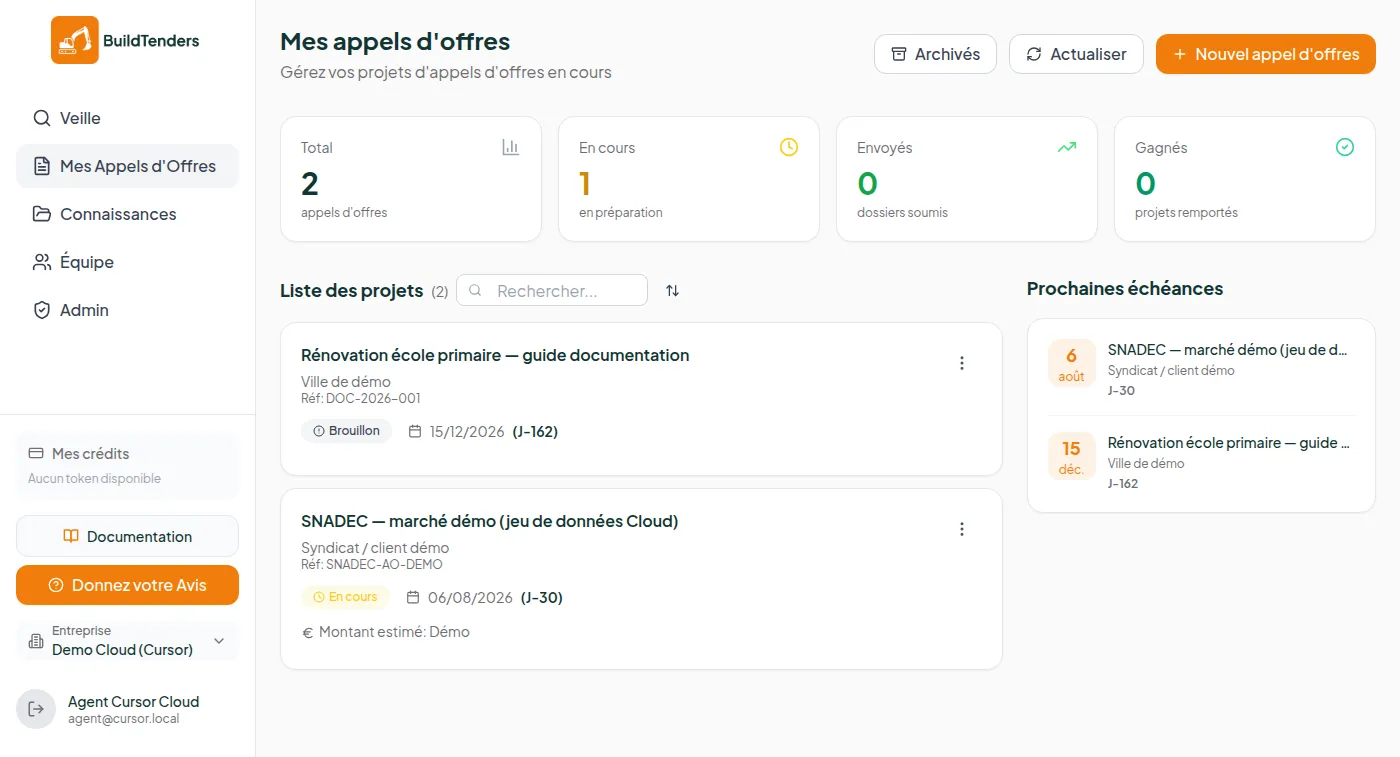Open Rénovation école primaire deadline in Prochaines échéances
The image size is (1400, 757).
pyautogui.click(x=1201, y=462)
